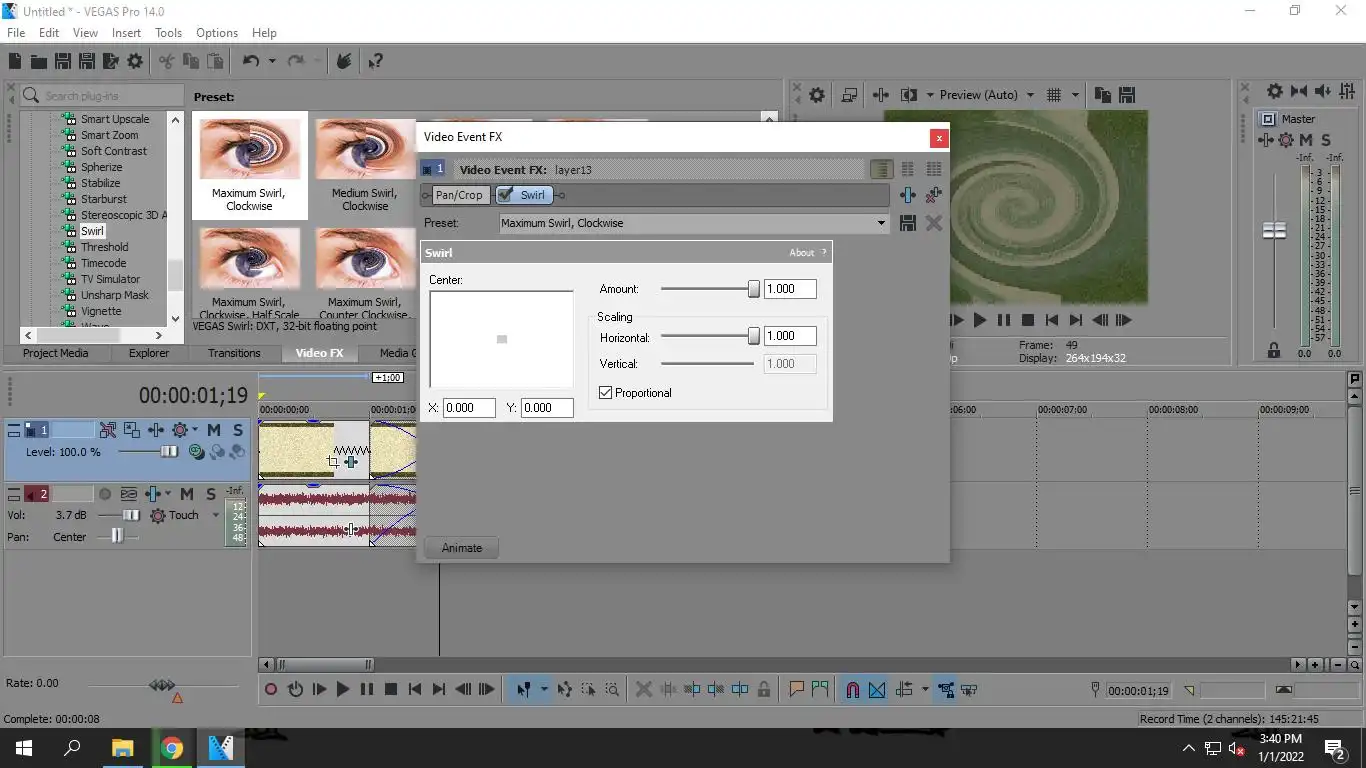Open the File menu
The height and width of the screenshot is (768, 1366).
click(x=16, y=33)
